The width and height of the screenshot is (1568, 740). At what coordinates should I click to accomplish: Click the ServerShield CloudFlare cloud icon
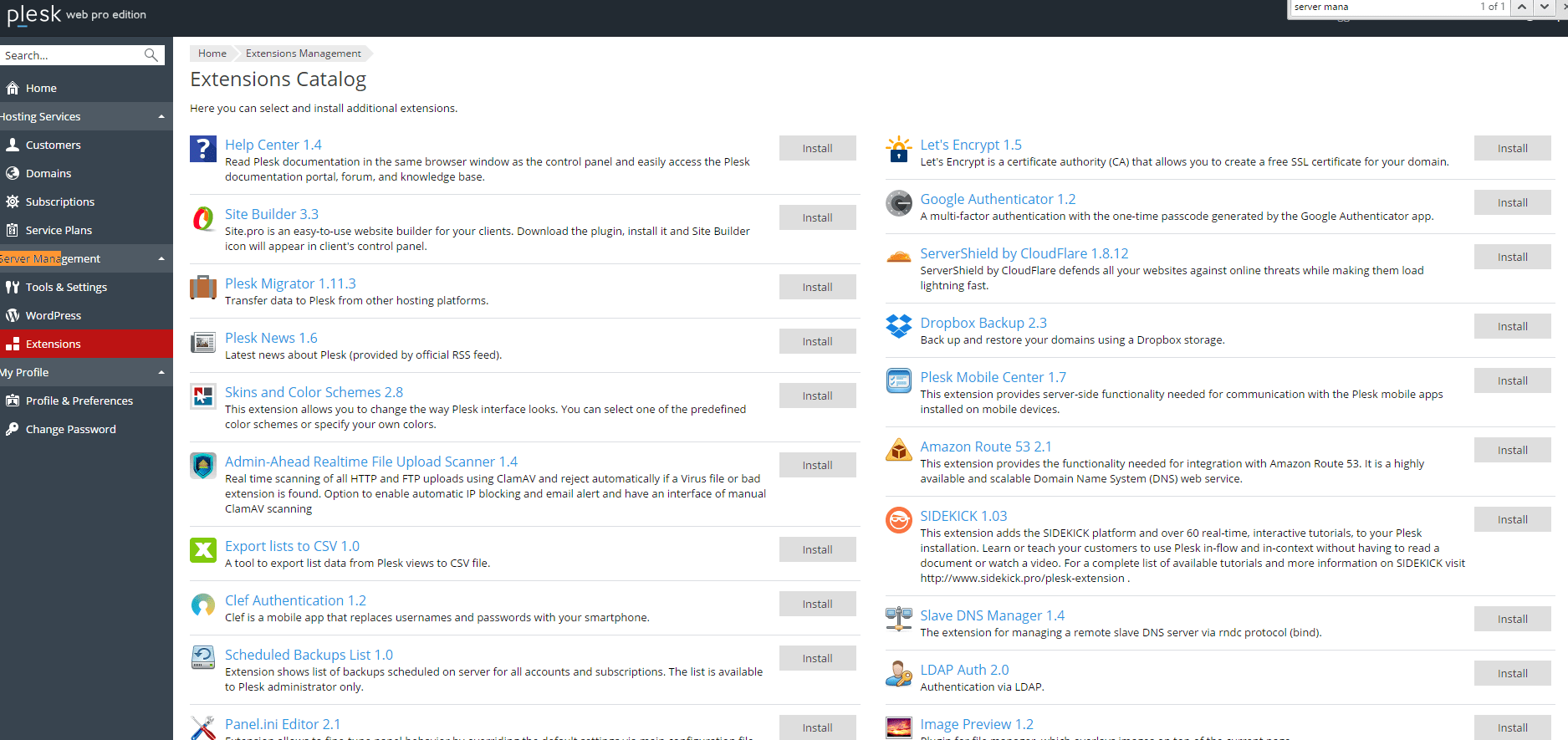(x=899, y=257)
